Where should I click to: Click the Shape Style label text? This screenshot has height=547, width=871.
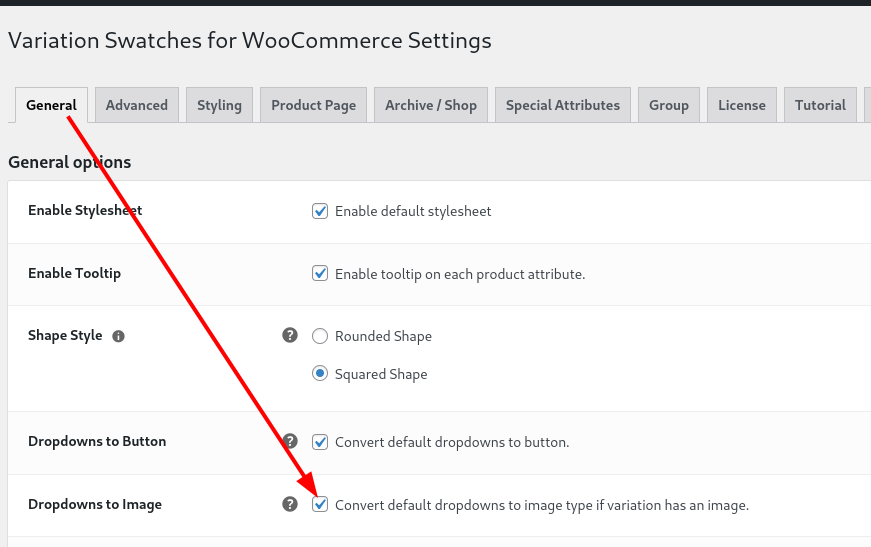pyautogui.click(x=65, y=335)
